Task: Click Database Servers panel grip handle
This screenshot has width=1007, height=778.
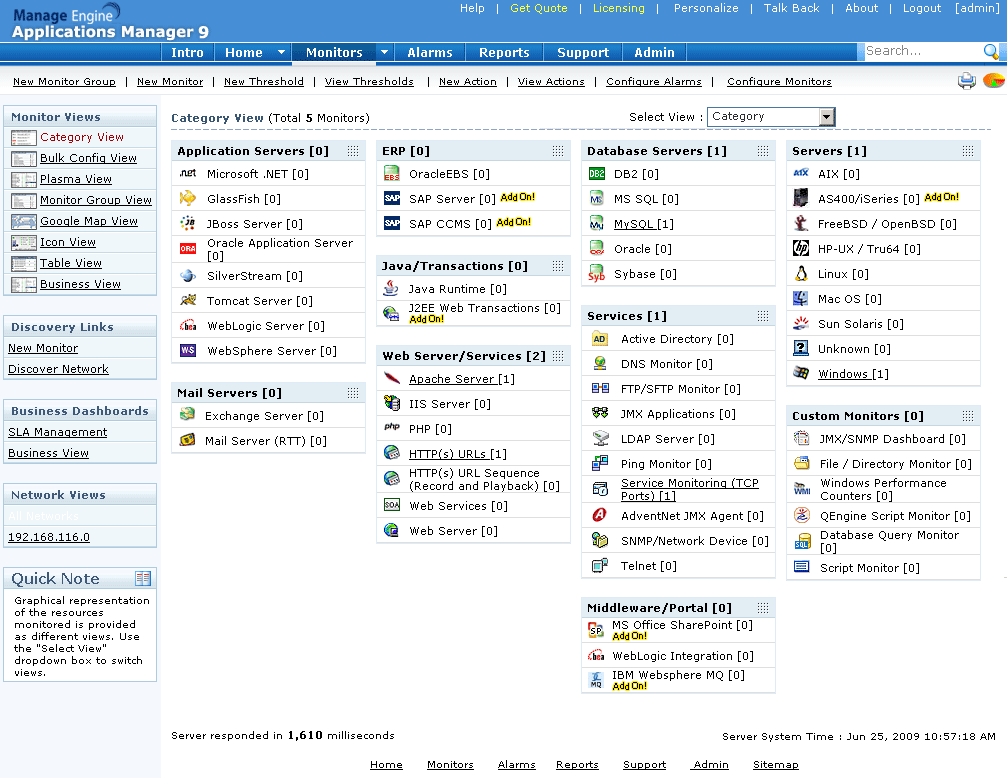Action: tap(762, 150)
